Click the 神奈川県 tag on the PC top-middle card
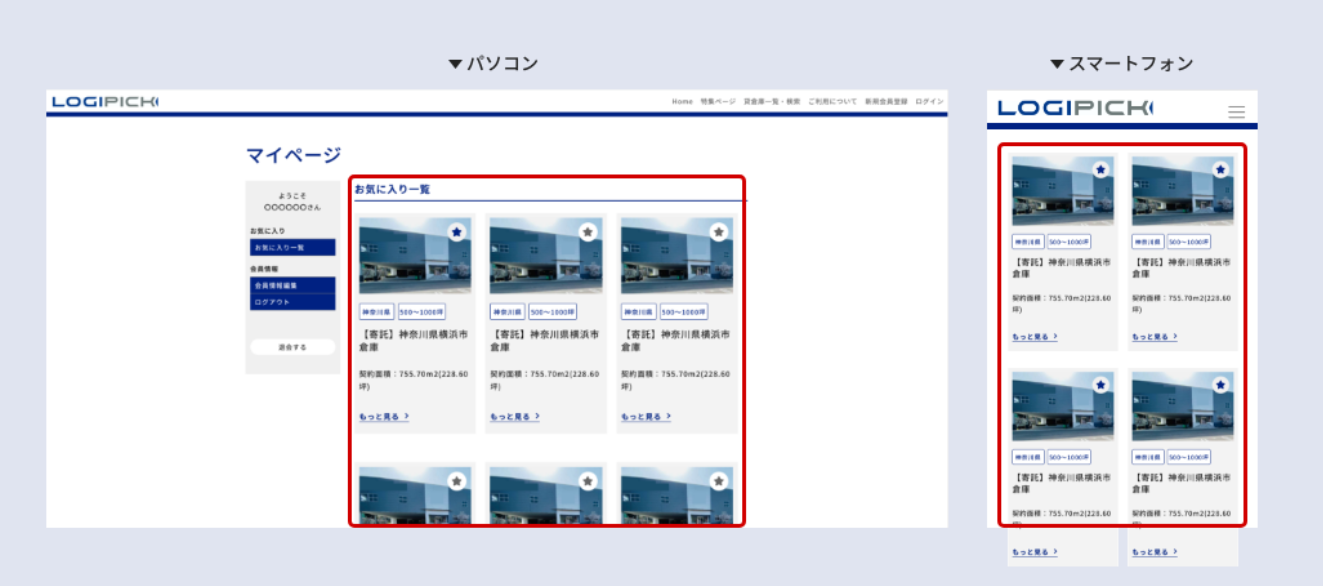 [x=508, y=312]
